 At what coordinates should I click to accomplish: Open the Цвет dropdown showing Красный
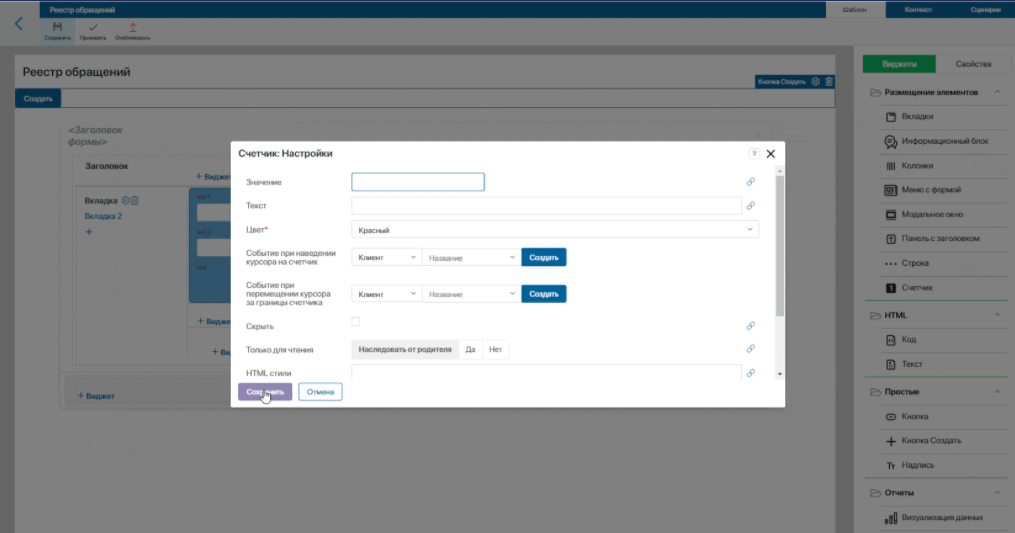(x=555, y=230)
